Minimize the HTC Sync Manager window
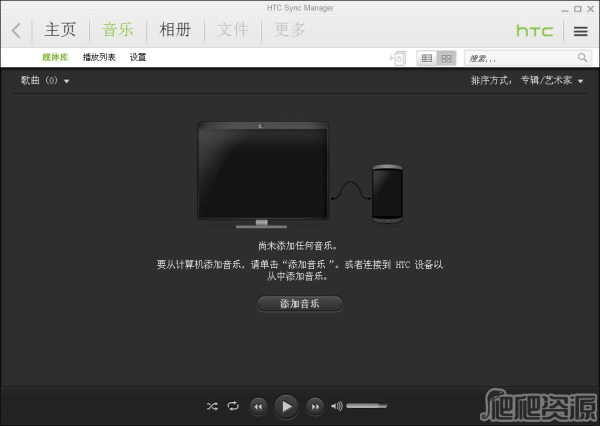600x426 pixels. (565, 10)
